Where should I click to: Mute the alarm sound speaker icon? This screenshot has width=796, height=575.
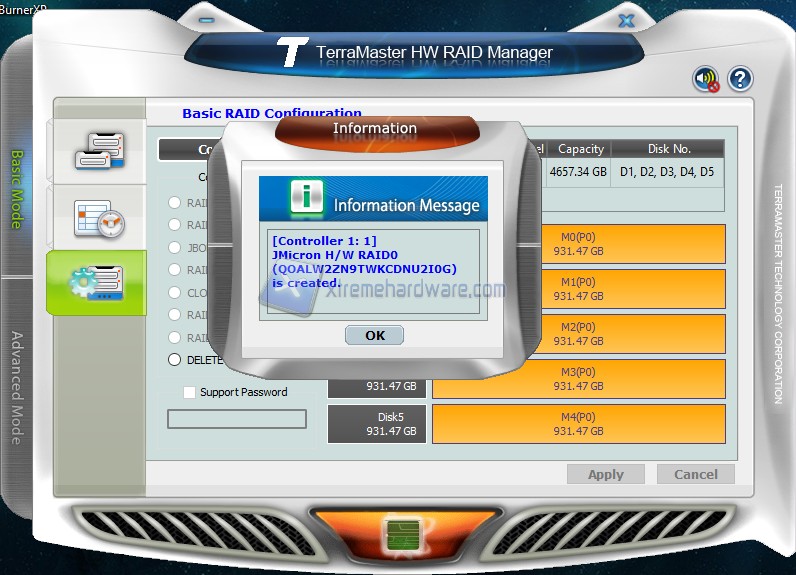point(706,79)
